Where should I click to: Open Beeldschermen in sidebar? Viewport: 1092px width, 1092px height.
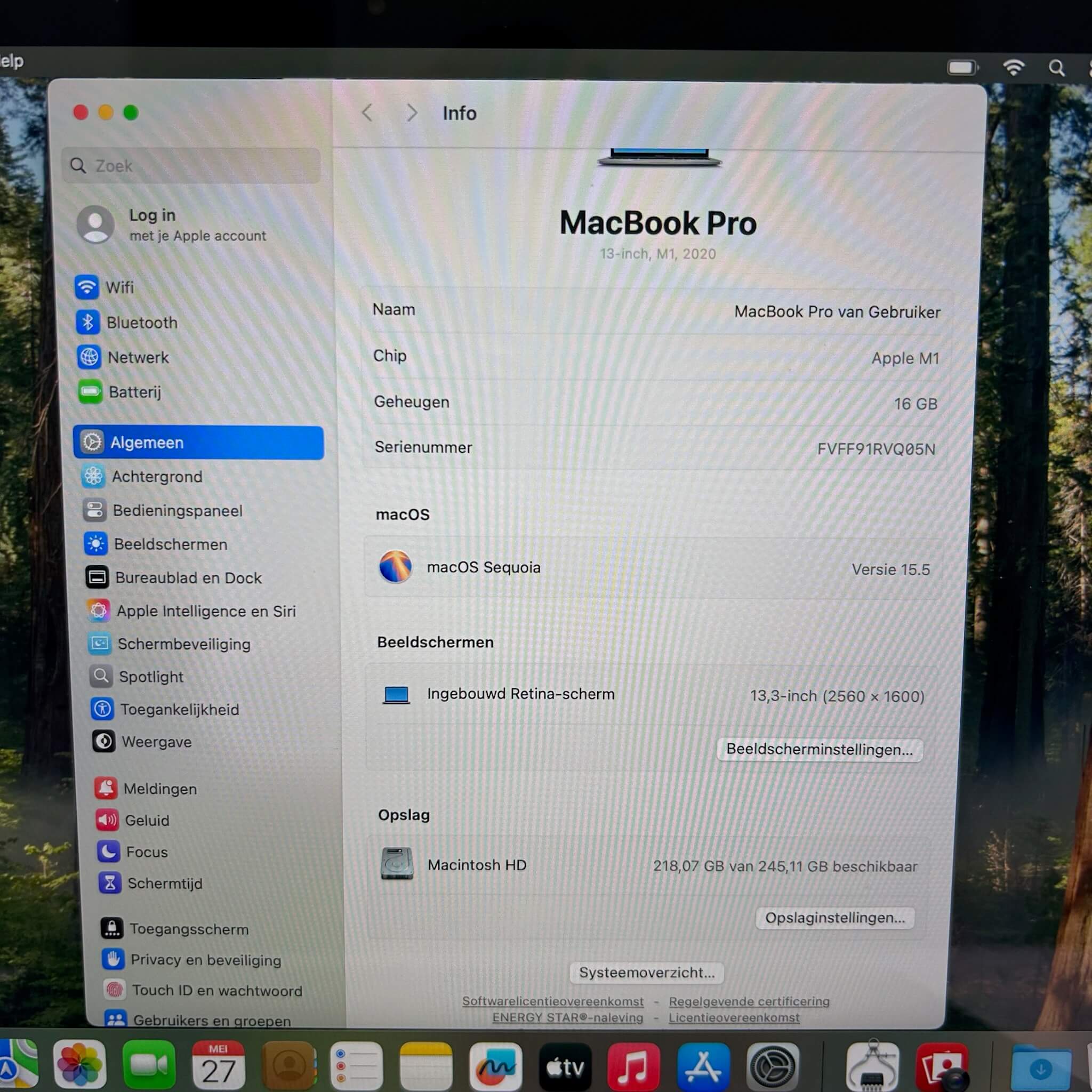[x=156, y=544]
